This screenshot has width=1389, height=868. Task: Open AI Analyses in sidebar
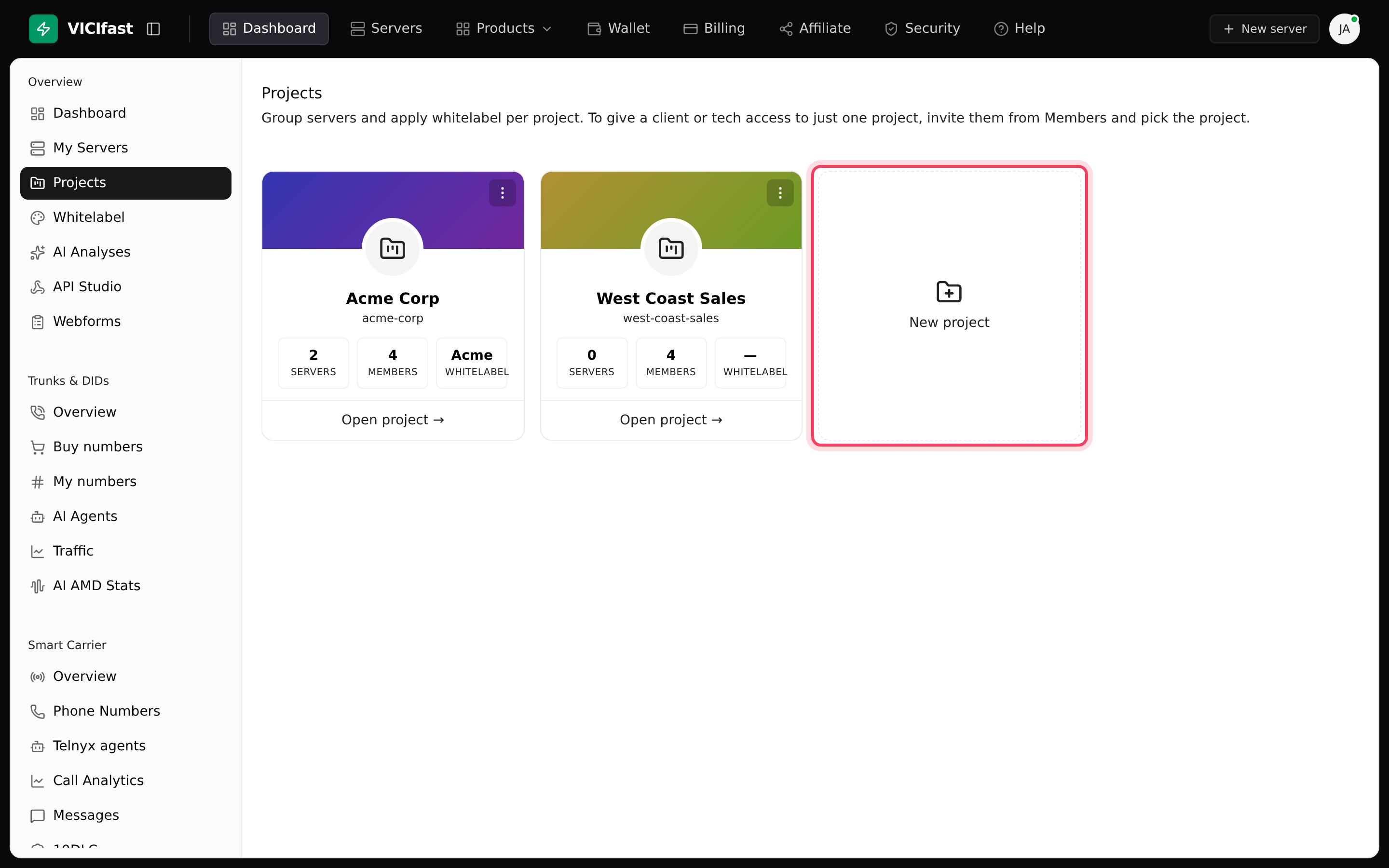tap(126, 252)
